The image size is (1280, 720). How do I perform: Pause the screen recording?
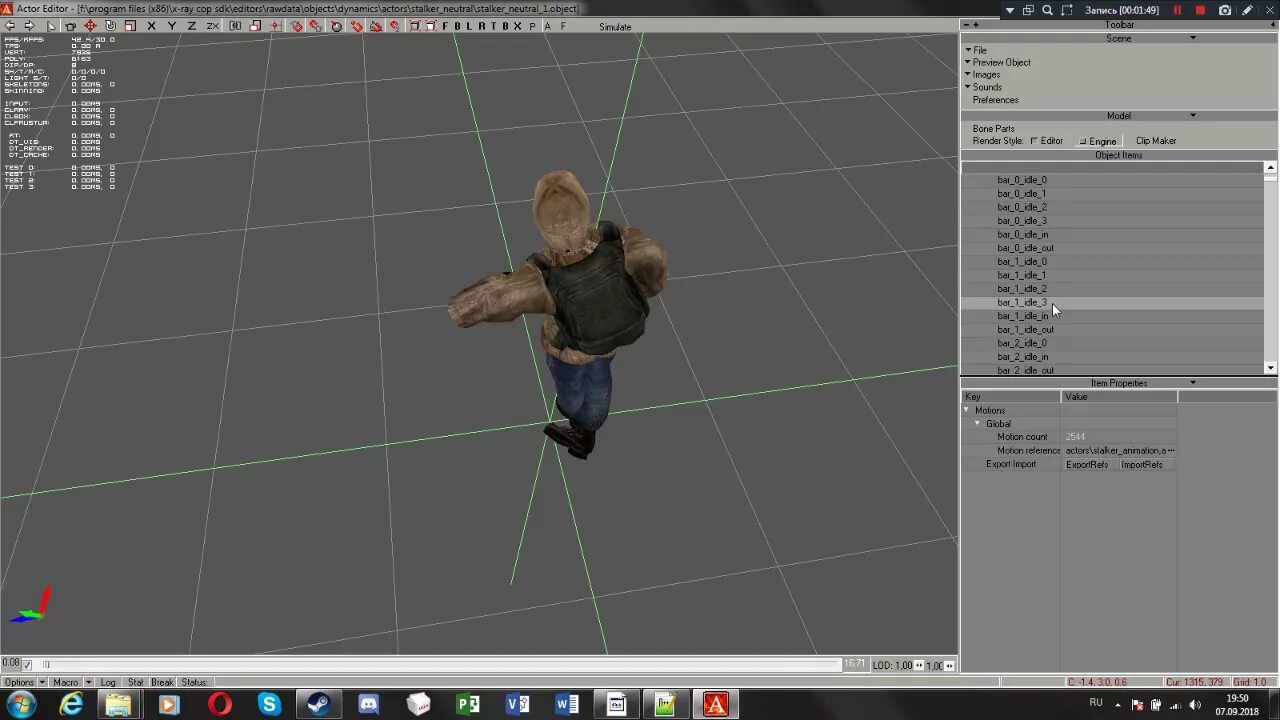coord(1177,10)
